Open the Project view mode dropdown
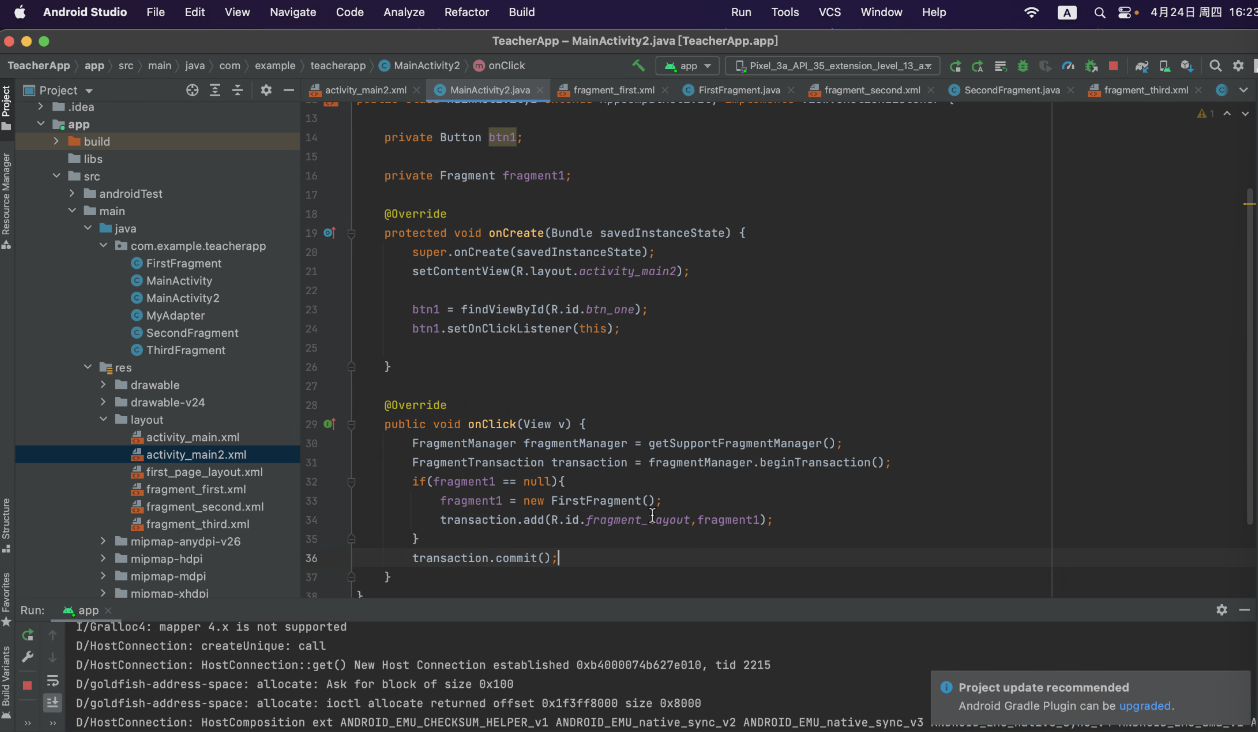The image size is (1258, 732). (x=58, y=90)
